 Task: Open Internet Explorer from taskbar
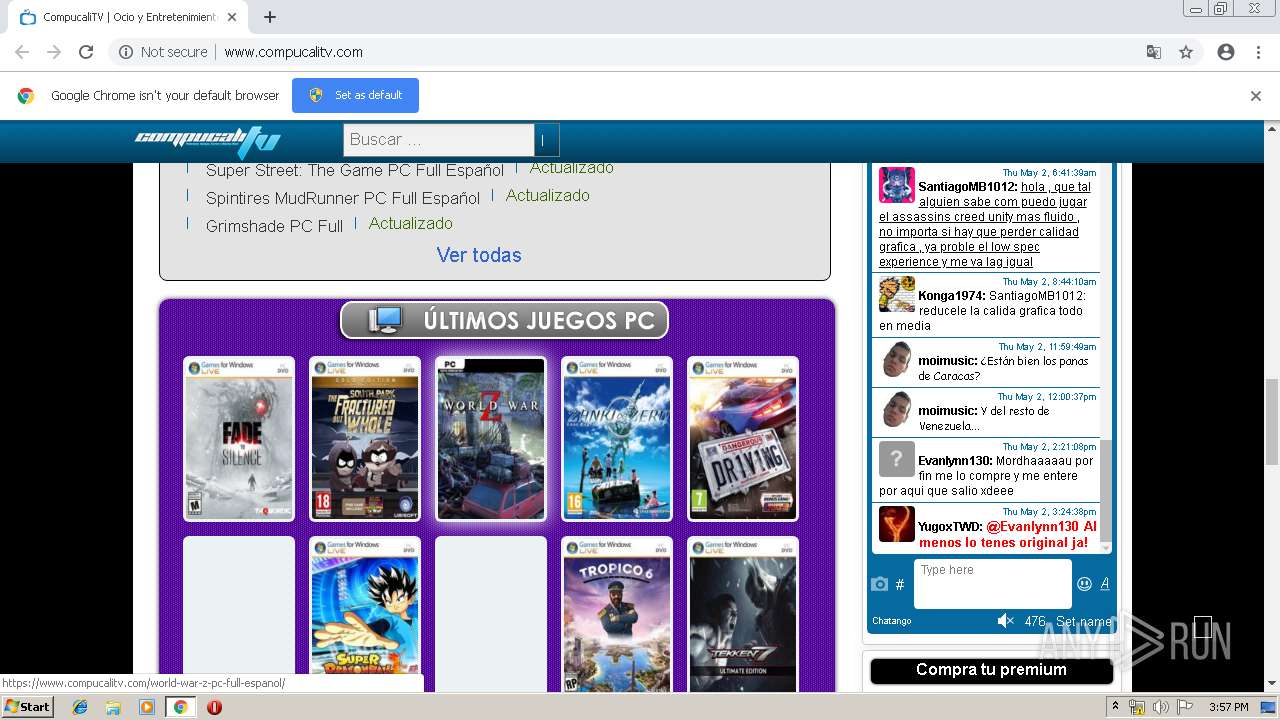(80, 707)
